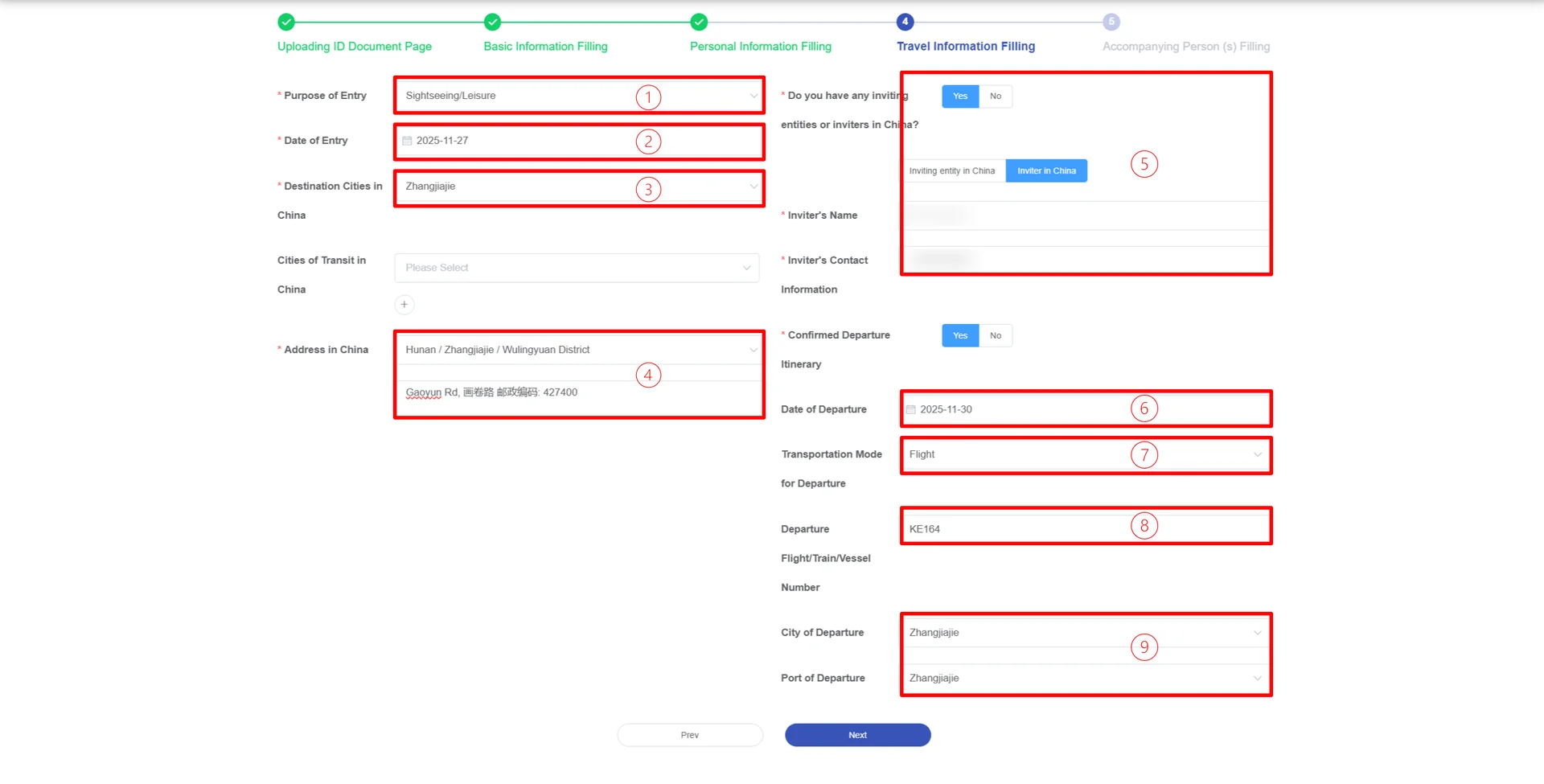Viewport: 1544px width, 784px height.
Task: Click the calendar icon in Date of Departure
Action: [x=911, y=410]
